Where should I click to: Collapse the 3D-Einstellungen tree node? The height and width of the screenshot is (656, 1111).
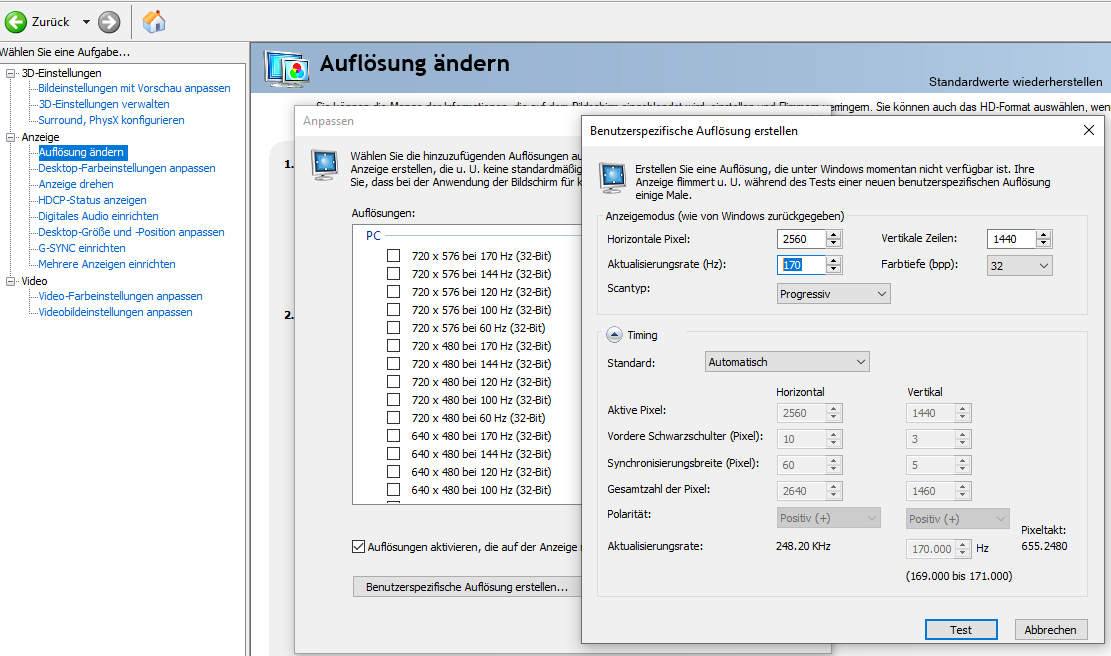[x=11, y=73]
